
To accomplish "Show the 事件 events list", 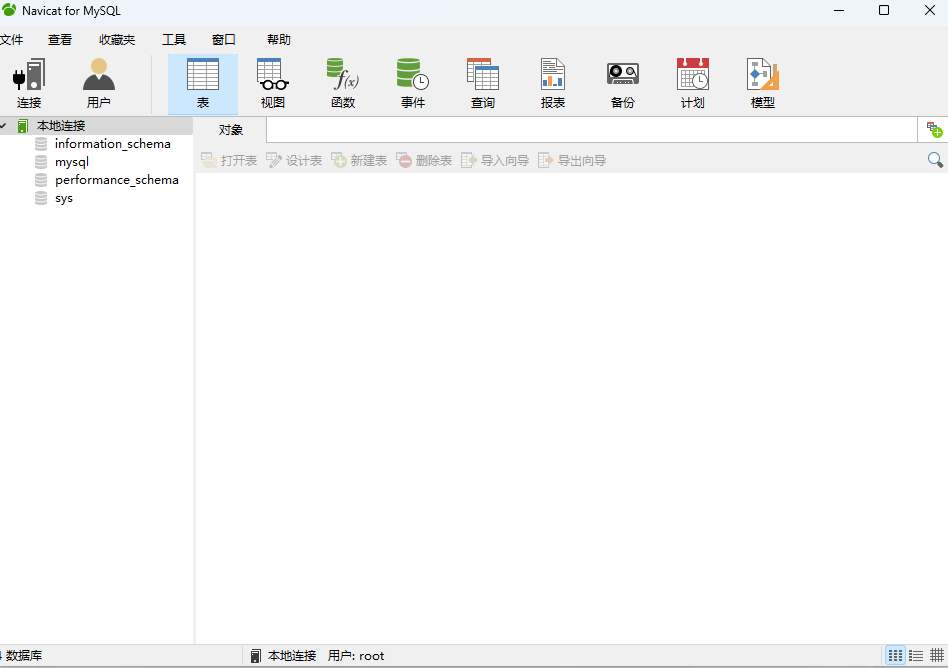I will [413, 83].
